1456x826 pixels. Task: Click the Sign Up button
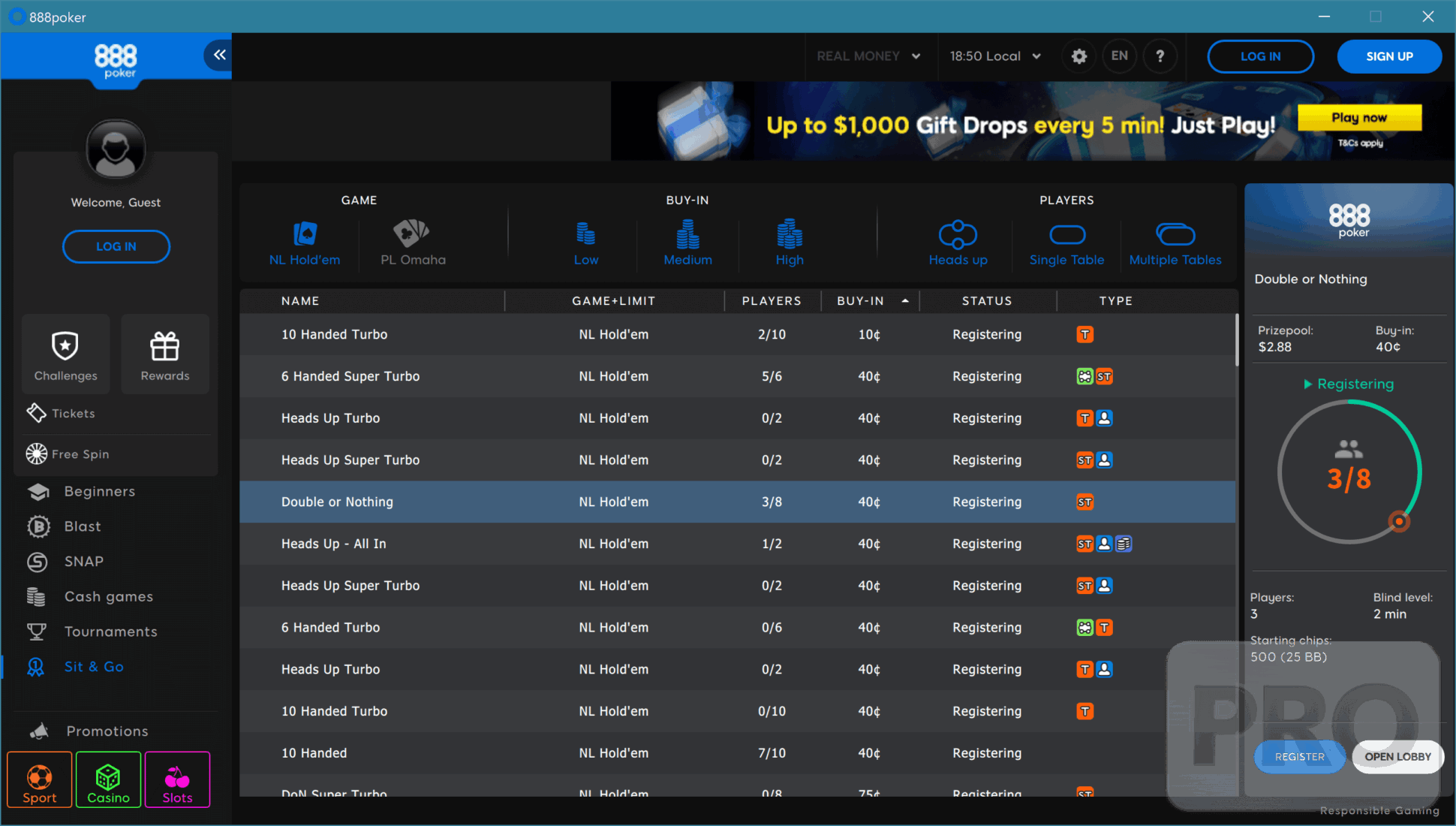[x=1389, y=56]
